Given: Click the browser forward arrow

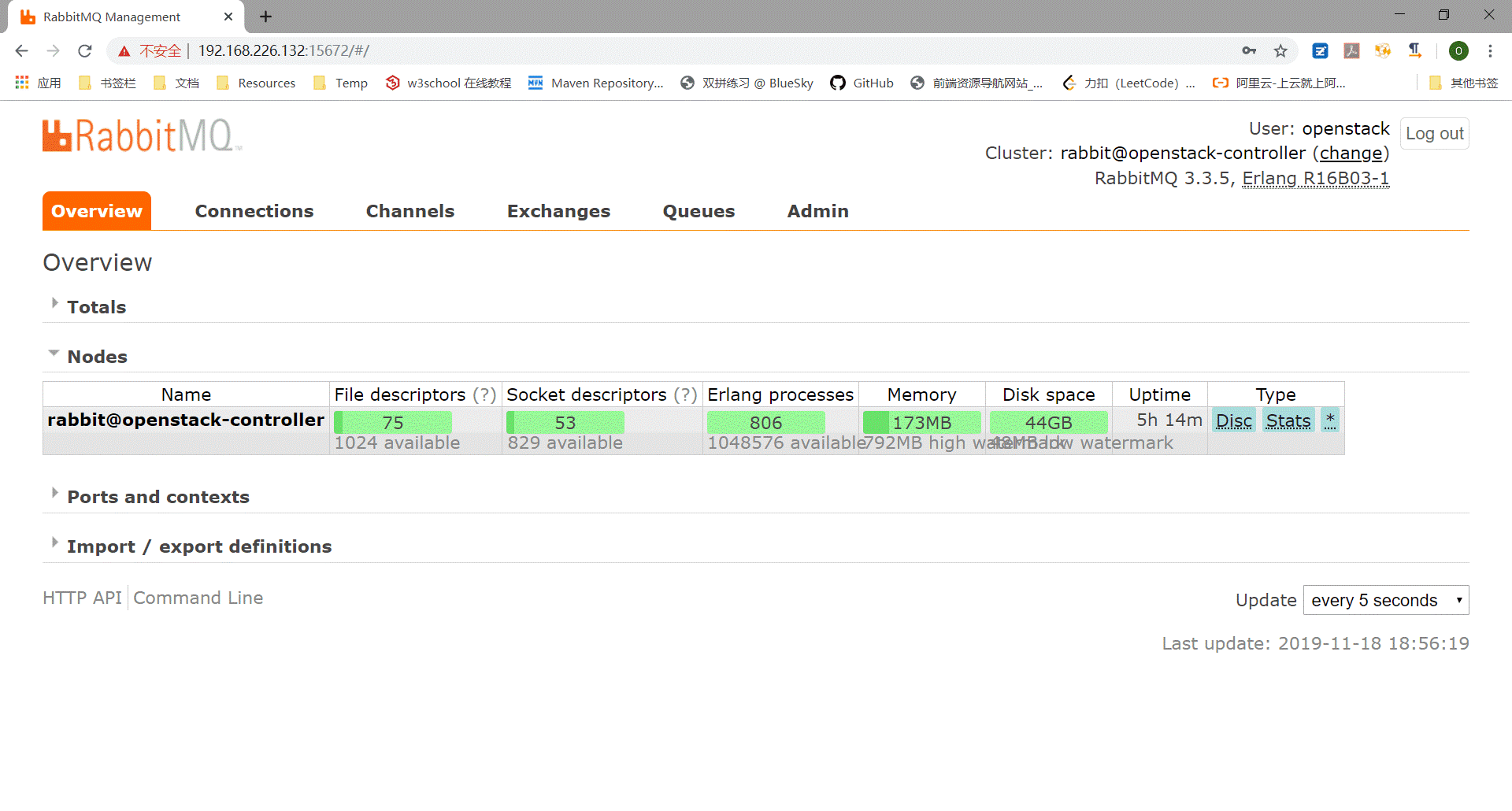Looking at the screenshot, I should 53,51.
